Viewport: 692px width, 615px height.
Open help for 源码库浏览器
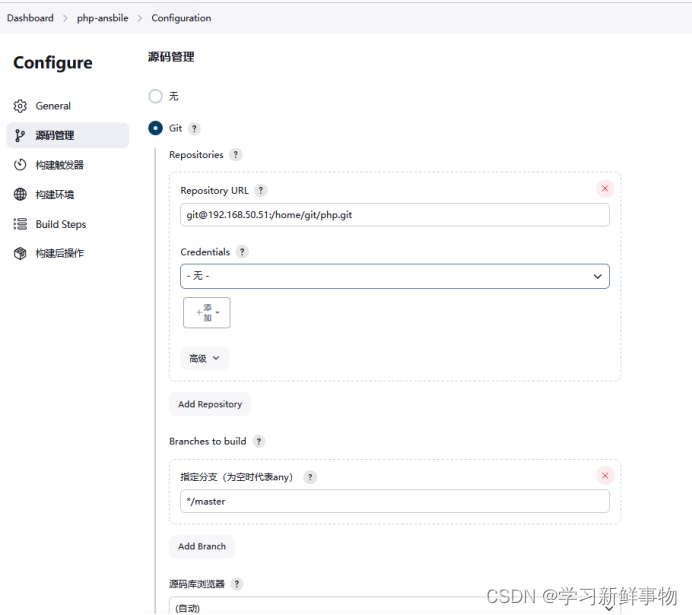coord(237,584)
